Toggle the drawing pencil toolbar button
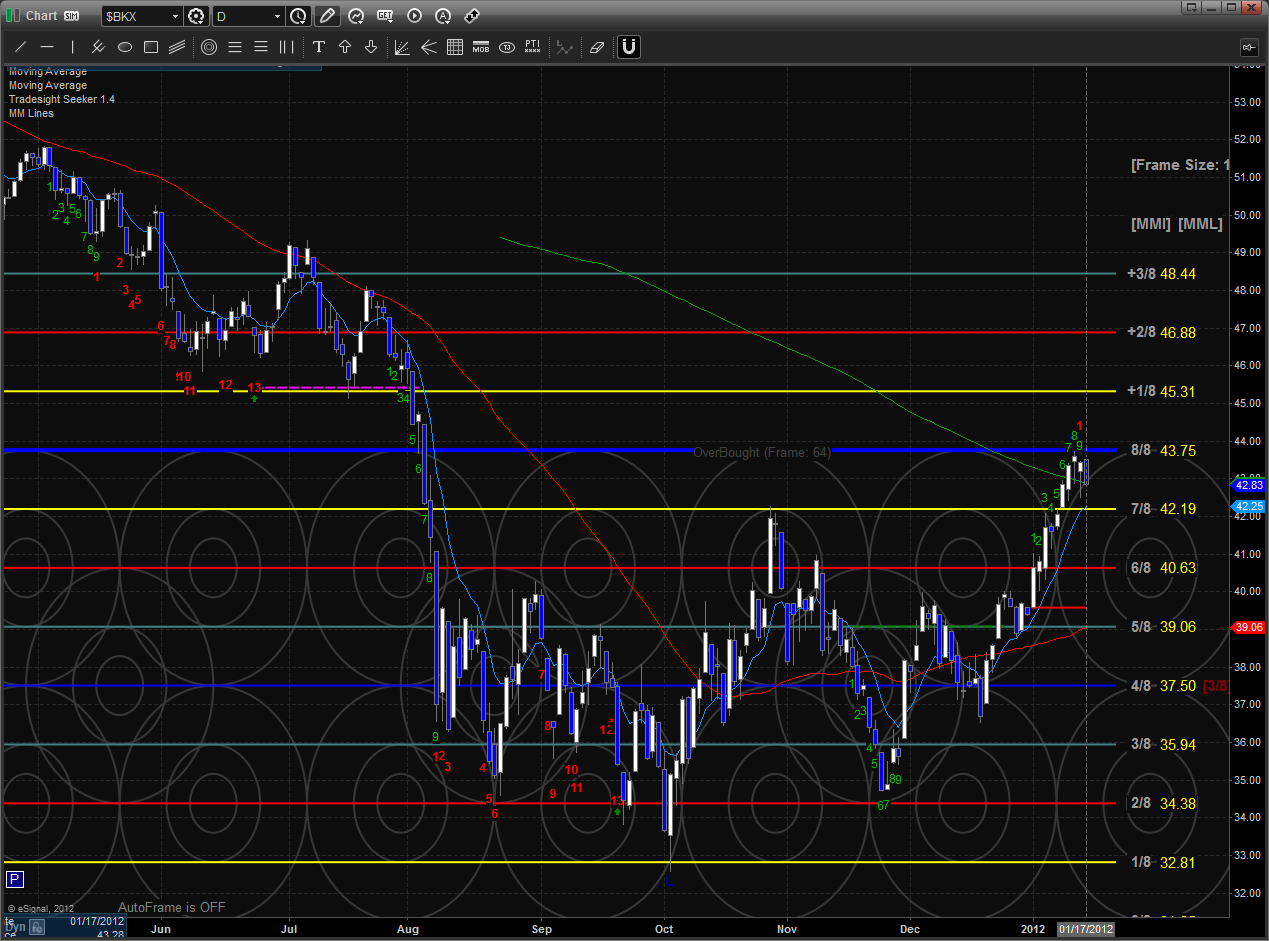This screenshot has width=1269, height=941. click(x=327, y=16)
